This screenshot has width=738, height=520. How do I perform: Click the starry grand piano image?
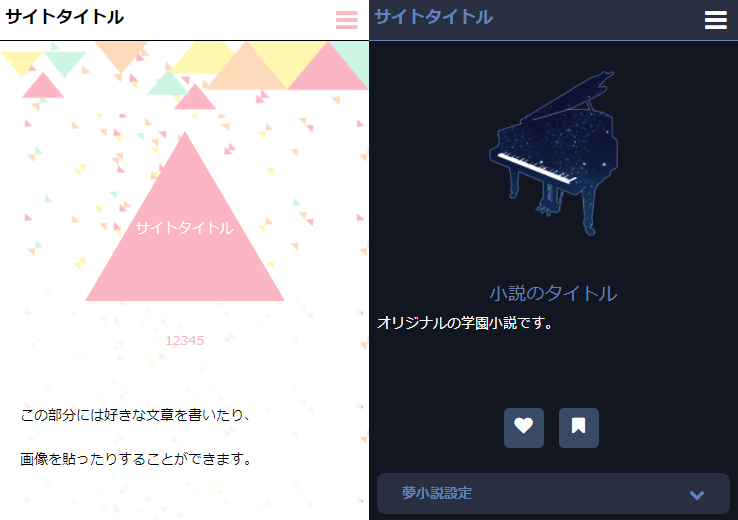coord(554,153)
